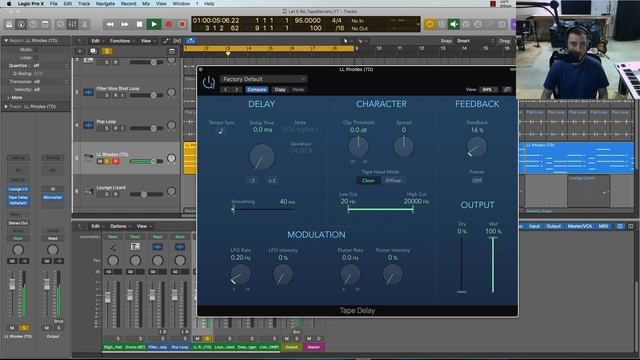Open Editors scissors button in control bar
The width and height of the screenshot is (640, 360).
(84, 24)
